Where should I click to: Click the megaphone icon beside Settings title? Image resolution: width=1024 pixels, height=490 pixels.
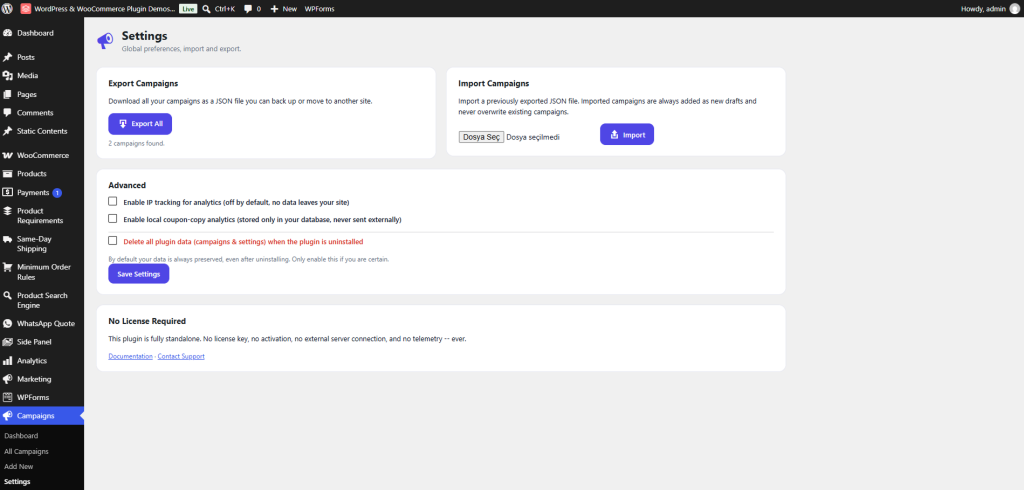[105, 41]
